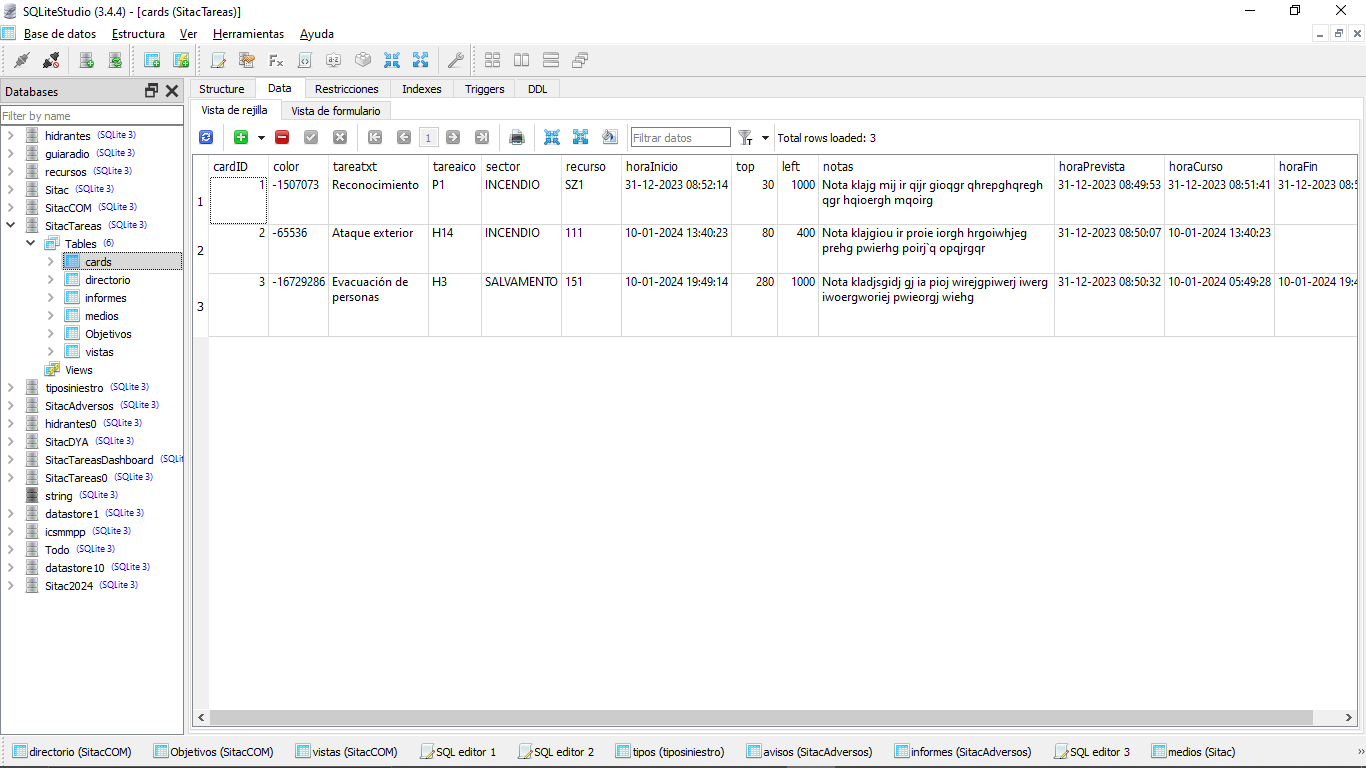Image resolution: width=1366 pixels, height=768 pixels.
Task: Switch to the Indexes tab
Action: [x=422, y=89]
